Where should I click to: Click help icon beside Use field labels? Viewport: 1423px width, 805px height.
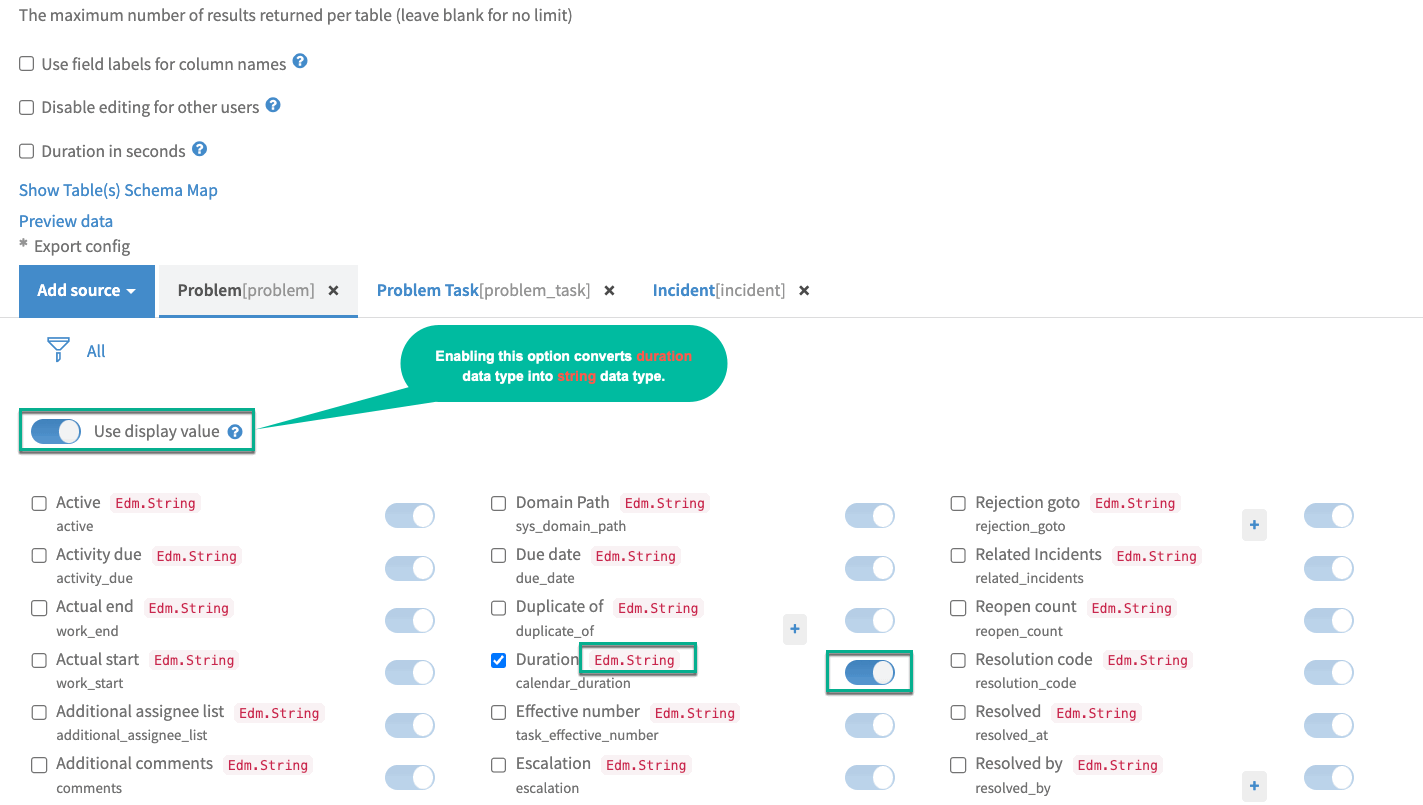coord(300,62)
